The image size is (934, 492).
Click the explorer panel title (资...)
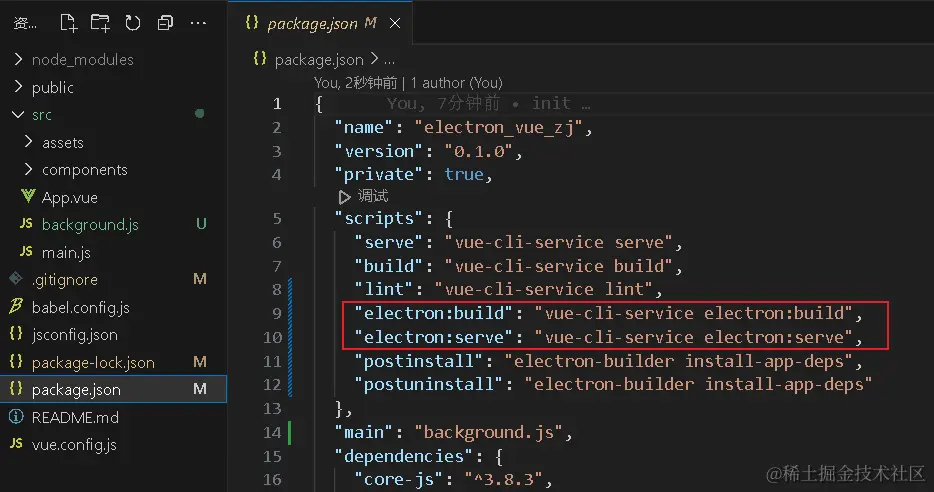pyautogui.click(x=25, y=23)
